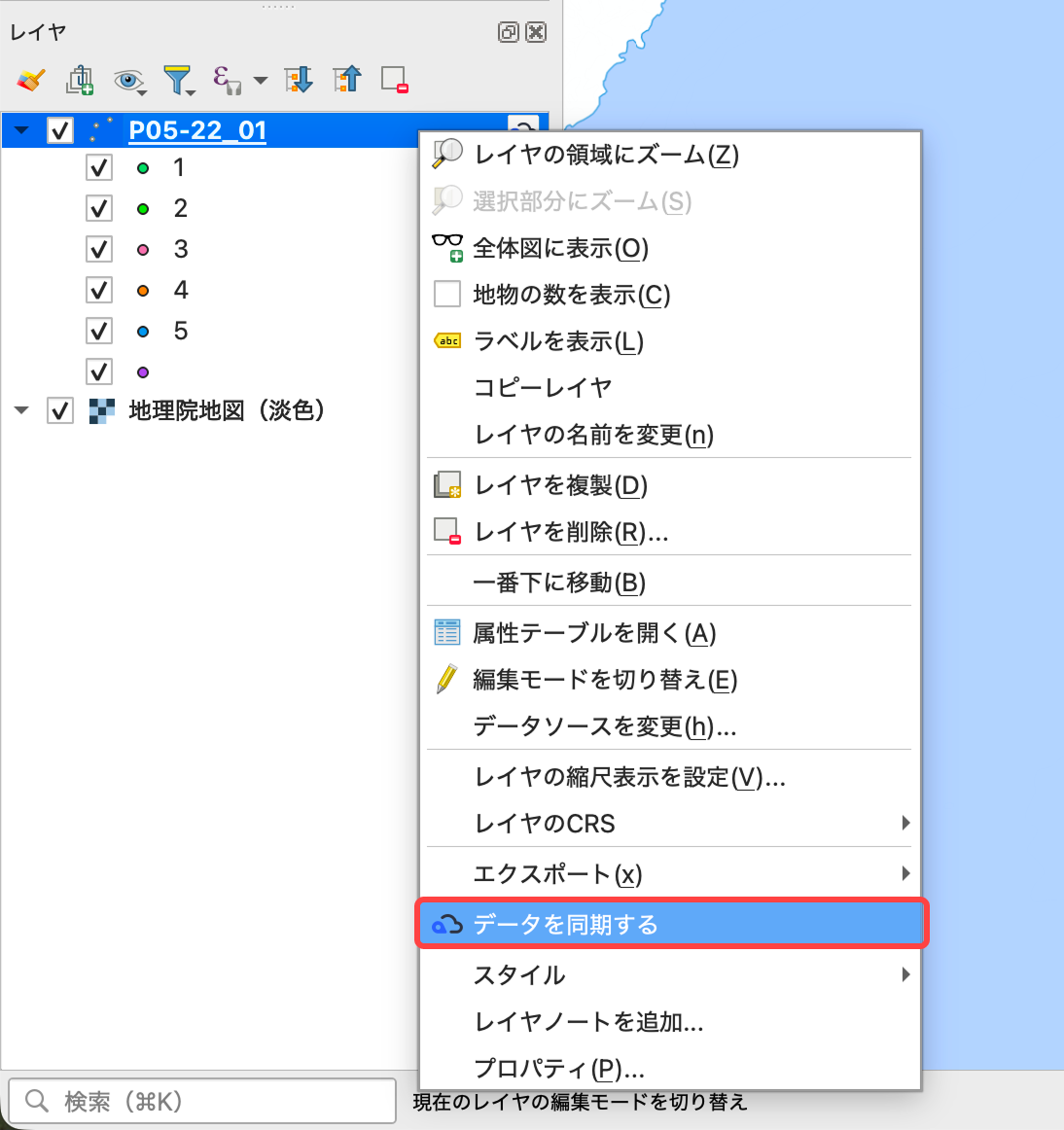Select データを同期する menu item
1064x1130 pixels.
click(x=671, y=924)
